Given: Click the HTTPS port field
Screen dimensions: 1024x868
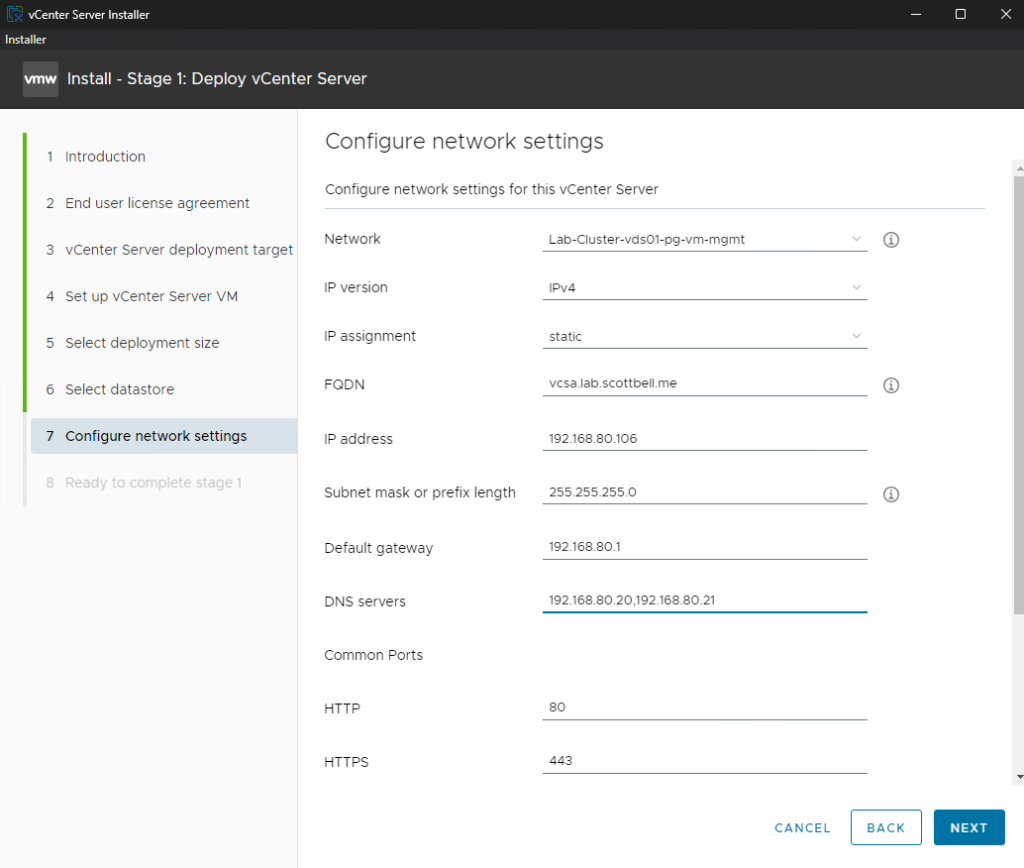Looking at the screenshot, I should (704, 761).
